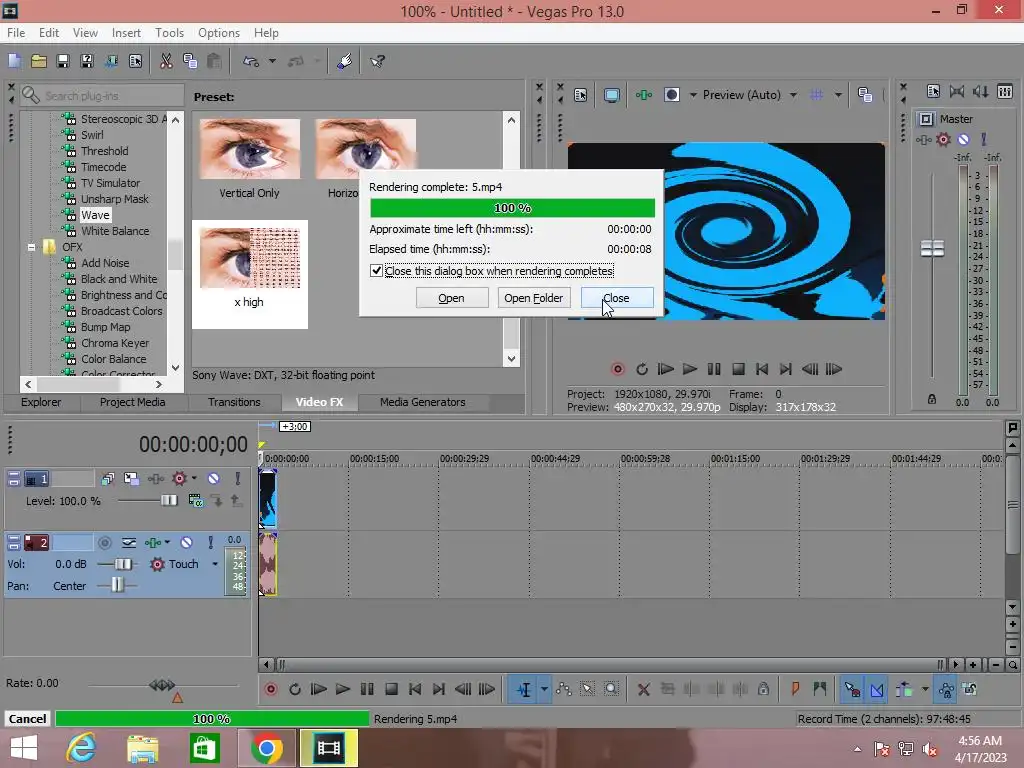
Task: Toggle Split Screen View in preview toolbar
Action: coord(671,95)
